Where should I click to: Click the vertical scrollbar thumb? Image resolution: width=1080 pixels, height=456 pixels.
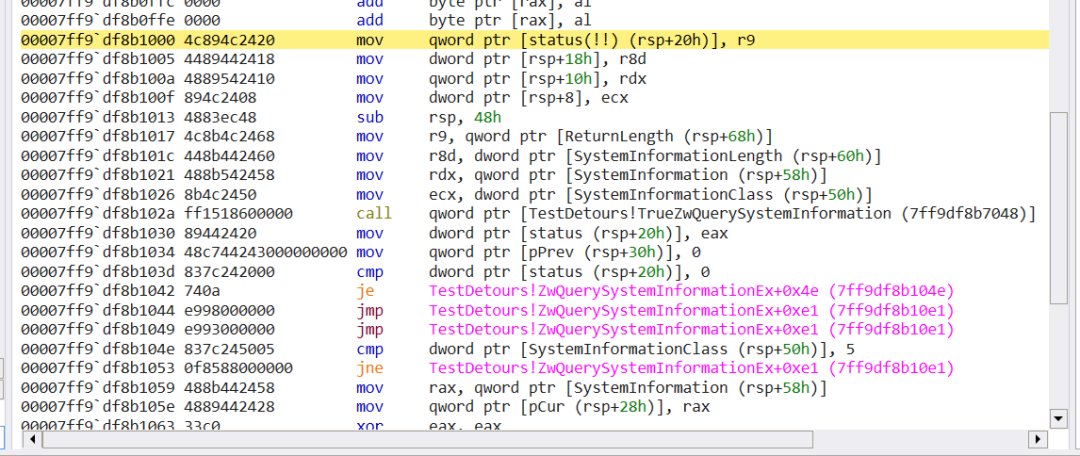coord(1058,207)
